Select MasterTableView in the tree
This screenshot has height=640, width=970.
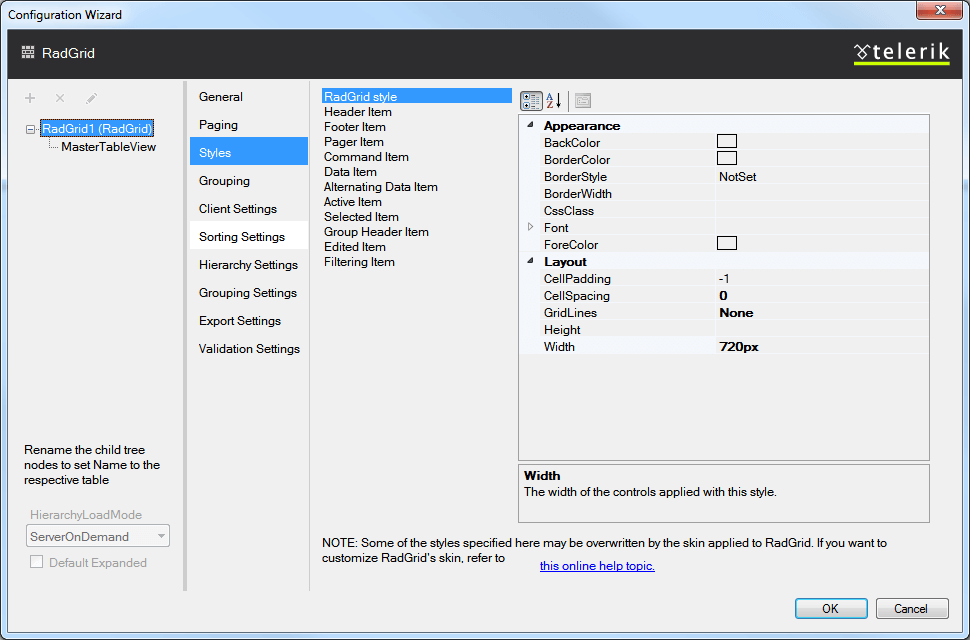pyautogui.click(x=108, y=146)
